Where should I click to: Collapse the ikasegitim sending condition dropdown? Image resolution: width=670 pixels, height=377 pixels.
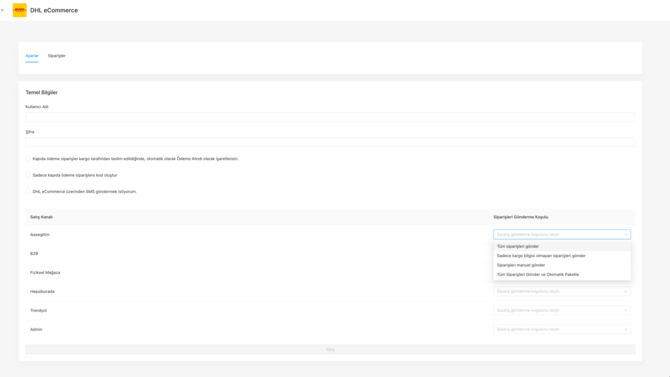tap(562, 234)
